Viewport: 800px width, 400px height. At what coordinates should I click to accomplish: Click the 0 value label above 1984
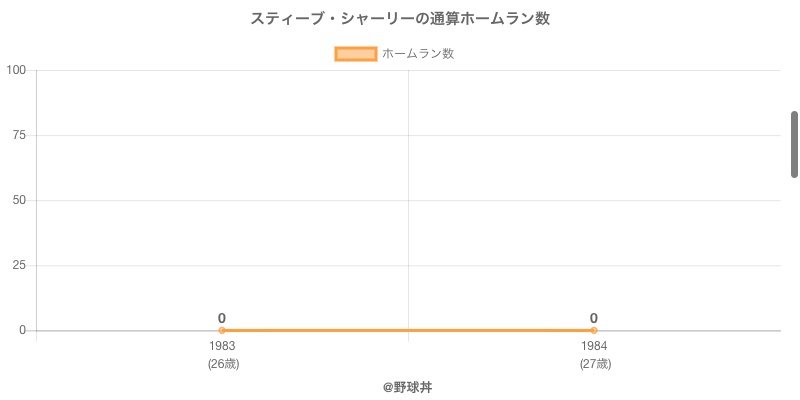pyautogui.click(x=594, y=318)
